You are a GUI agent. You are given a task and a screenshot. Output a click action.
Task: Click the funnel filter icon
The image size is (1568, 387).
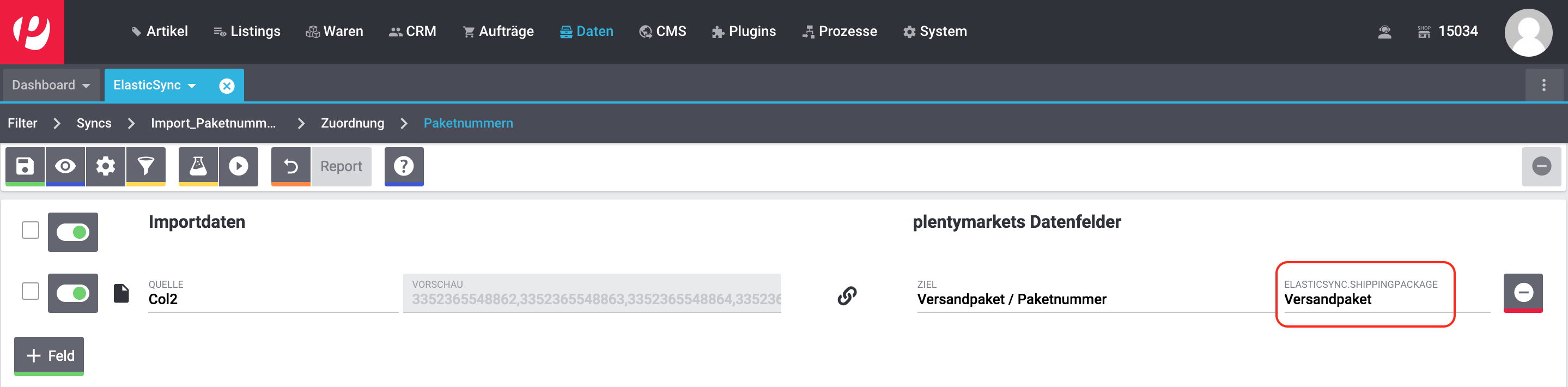point(146,166)
